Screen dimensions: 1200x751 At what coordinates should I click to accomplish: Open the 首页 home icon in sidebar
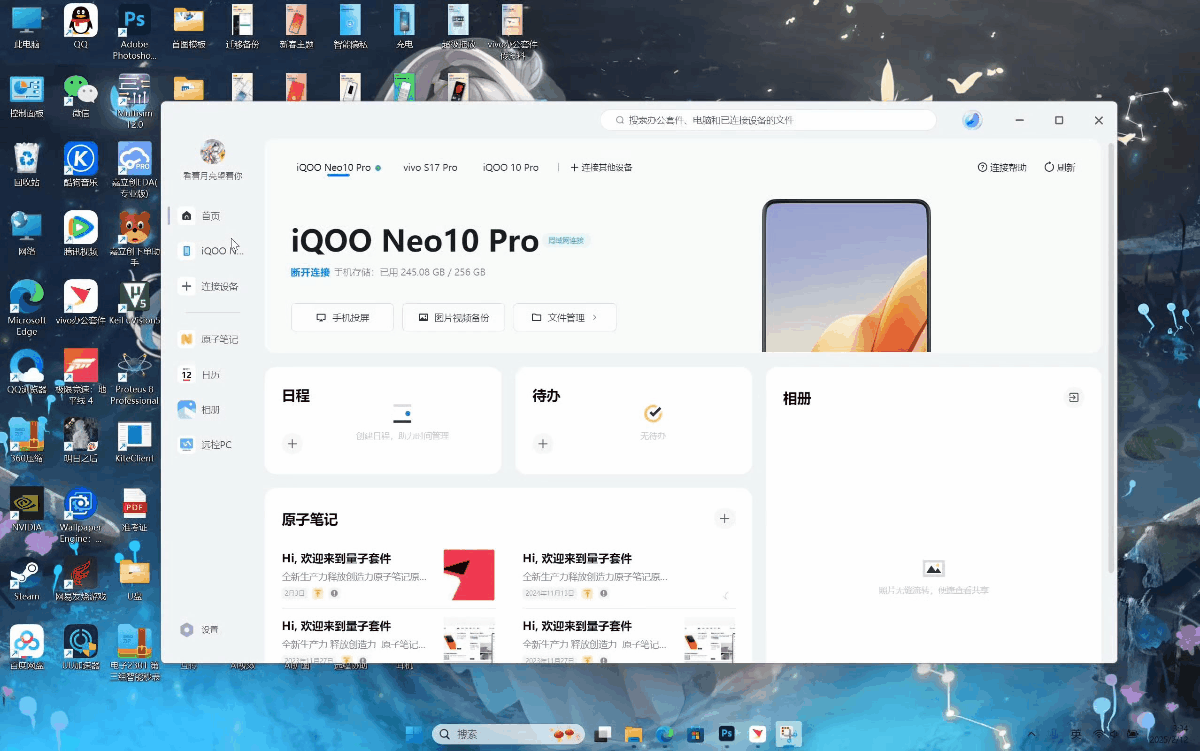point(186,216)
